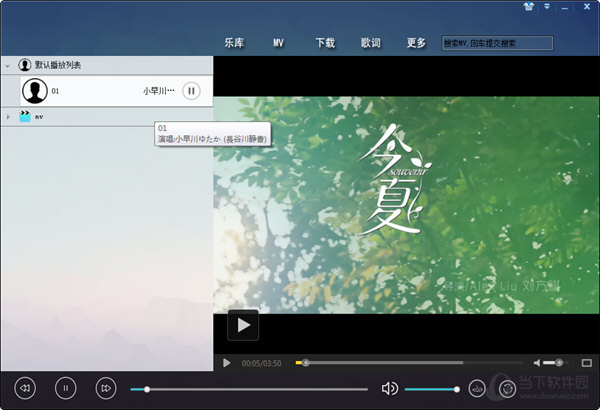Seek on the video progress bar
Screen dimensions: 600x410
tap(409, 363)
